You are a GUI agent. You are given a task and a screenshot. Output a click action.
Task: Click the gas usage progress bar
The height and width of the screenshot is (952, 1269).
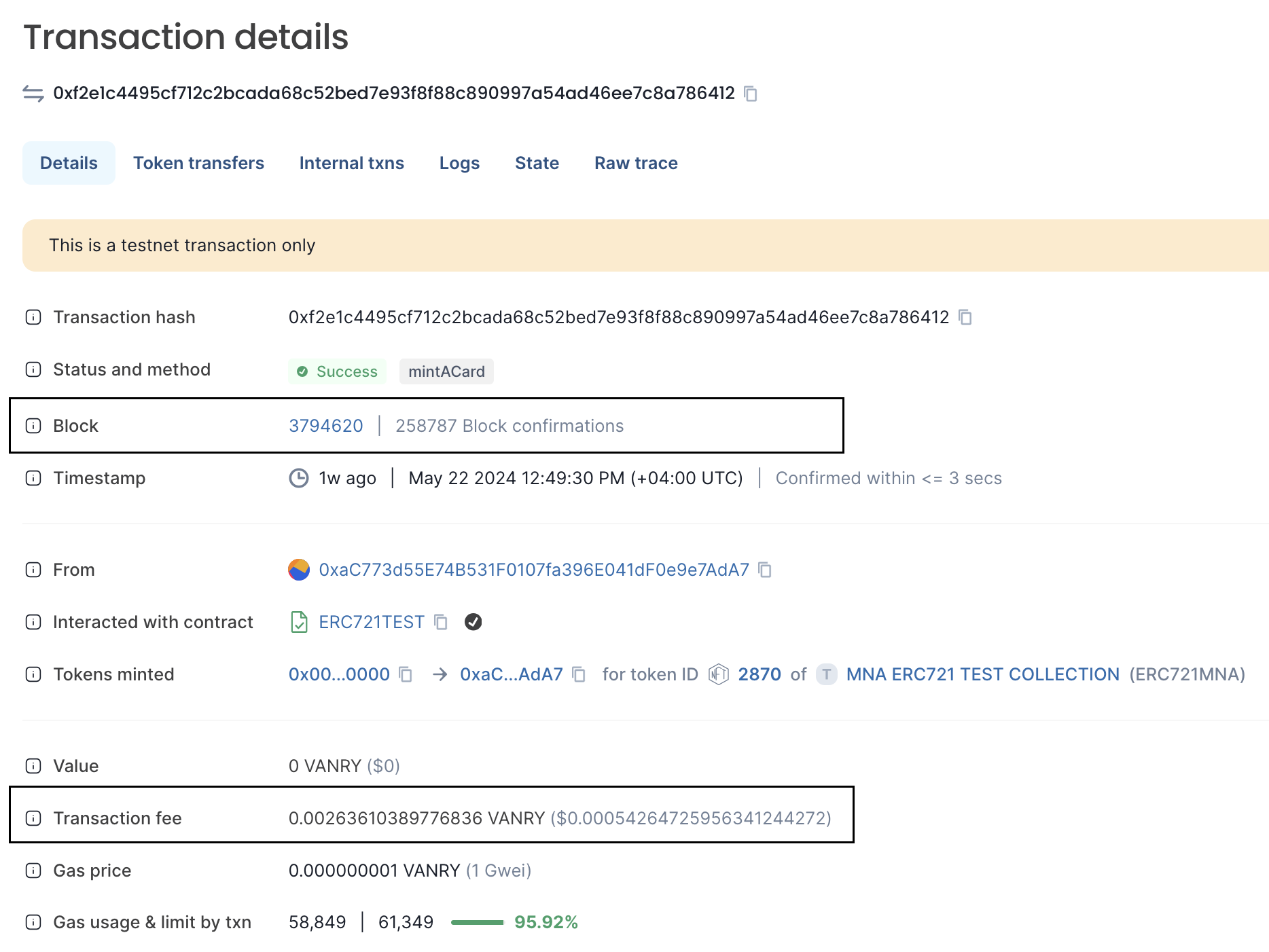coord(477,922)
